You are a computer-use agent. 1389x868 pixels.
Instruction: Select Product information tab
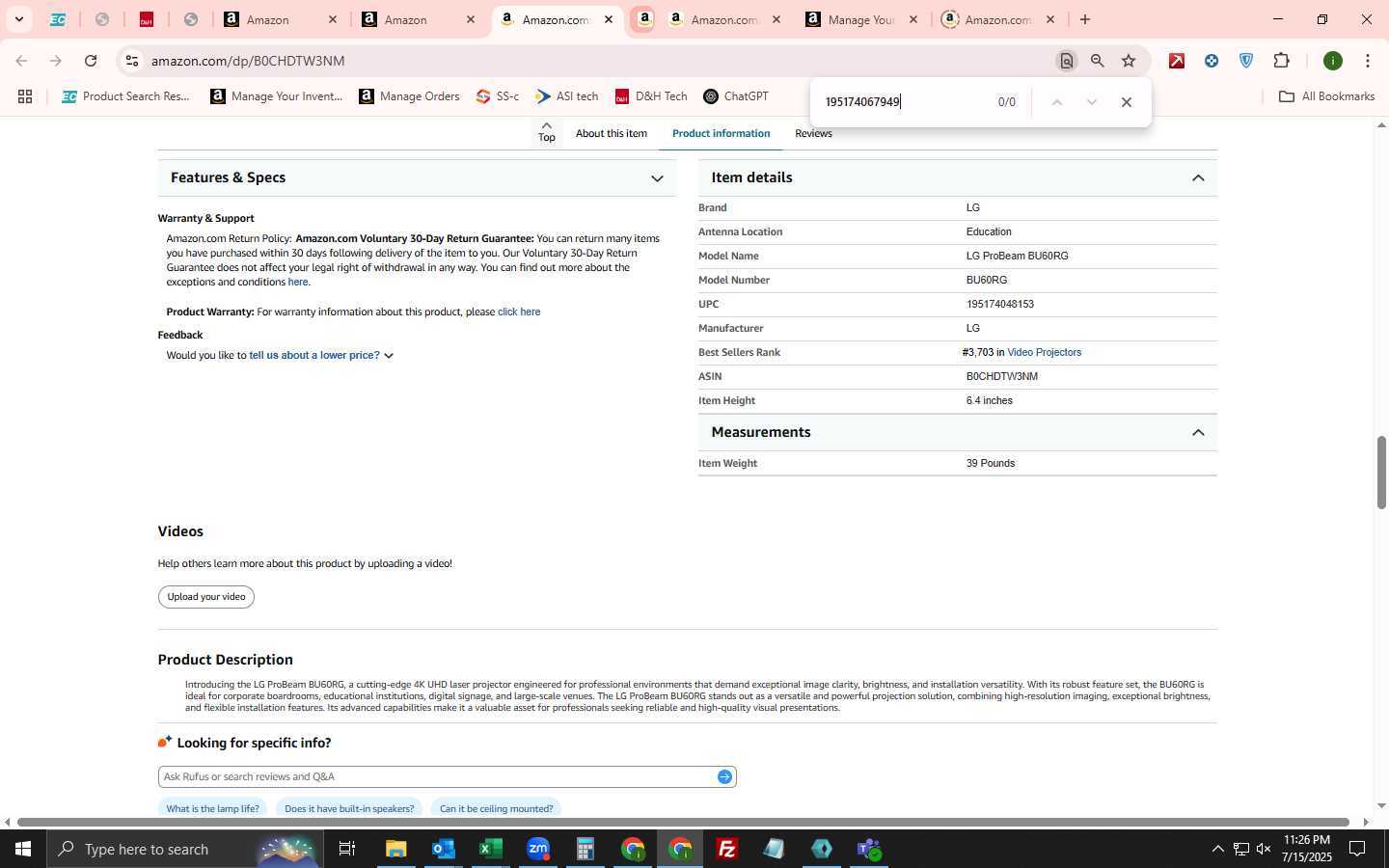pos(721,134)
